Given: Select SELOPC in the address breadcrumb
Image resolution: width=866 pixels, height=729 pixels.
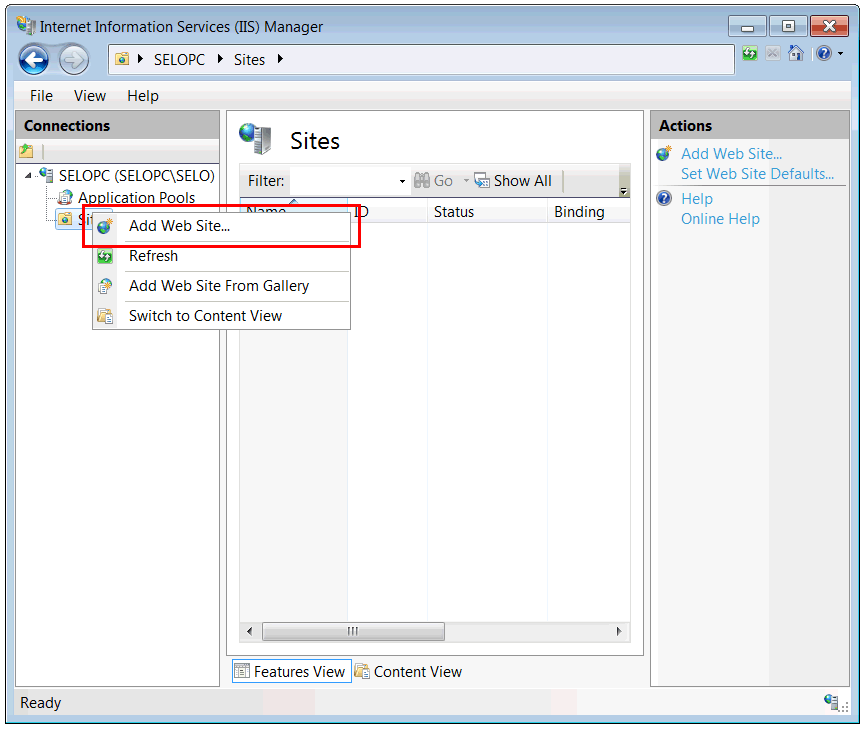Looking at the screenshot, I should click(x=179, y=60).
